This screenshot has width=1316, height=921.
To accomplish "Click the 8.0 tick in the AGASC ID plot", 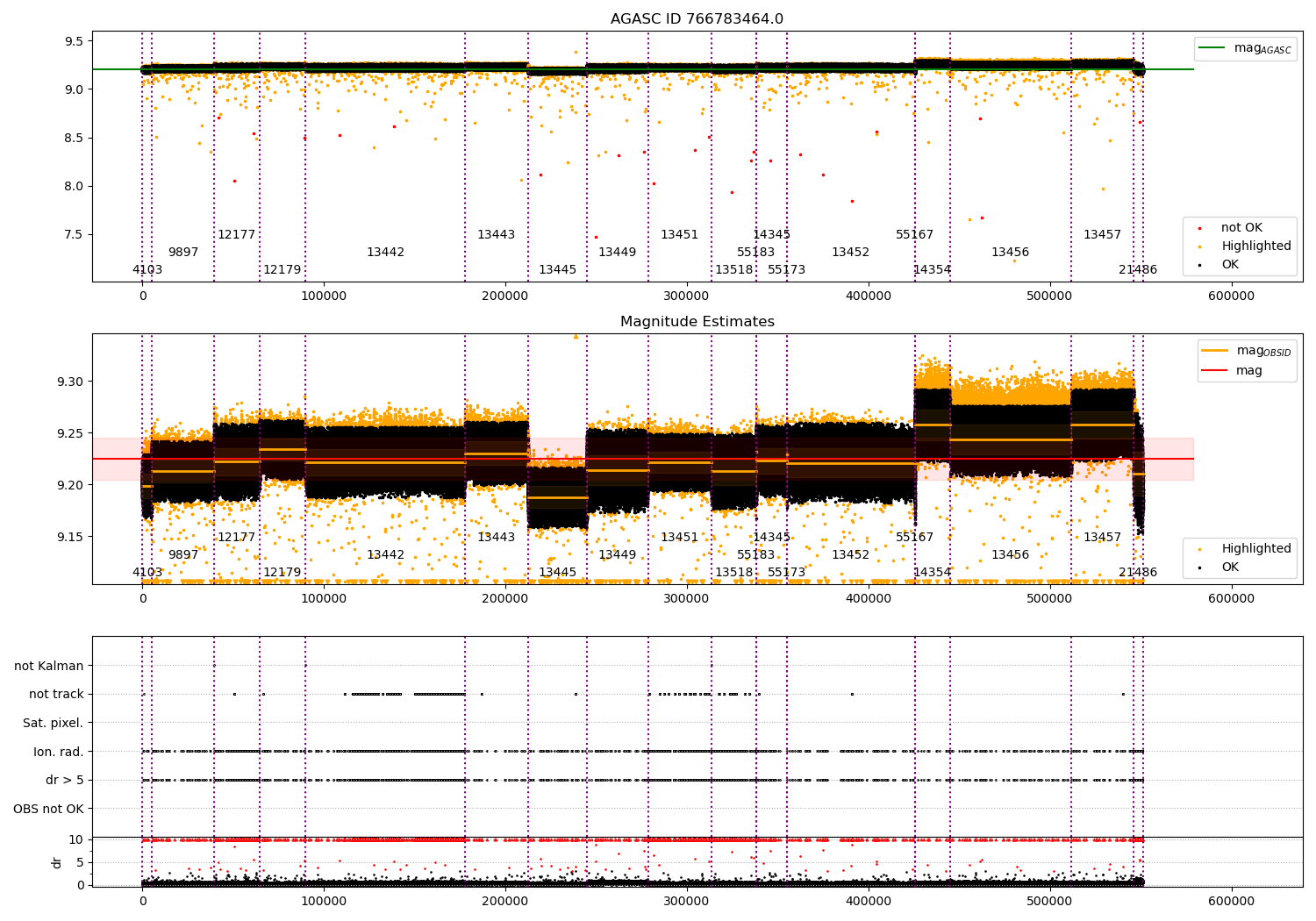I will [x=74, y=186].
